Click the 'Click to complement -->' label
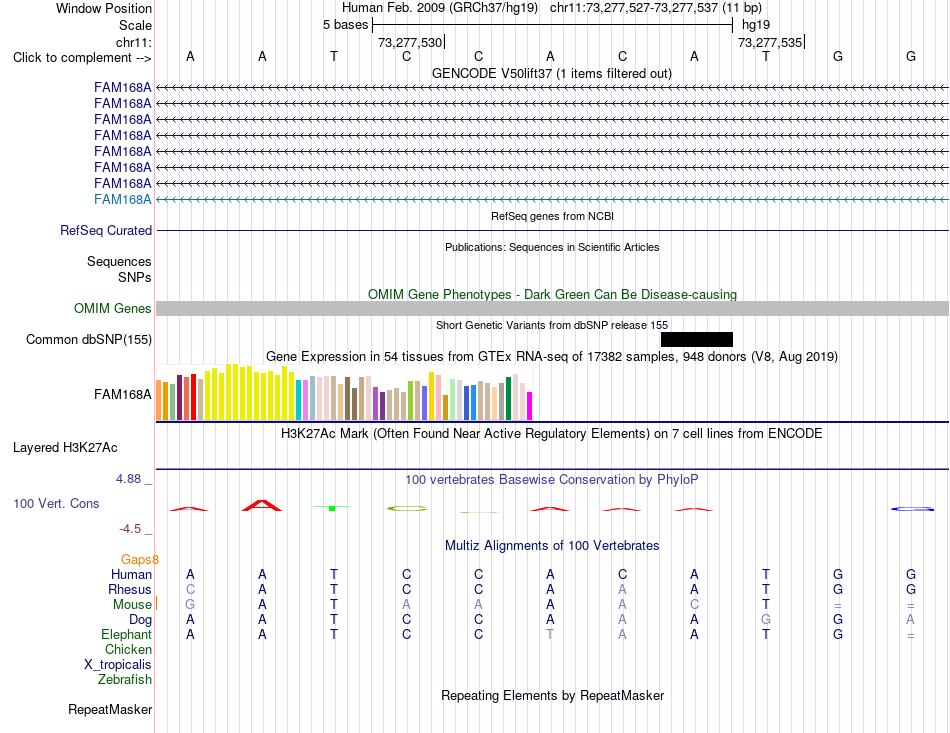The width and height of the screenshot is (950, 733). pos(82,58)
